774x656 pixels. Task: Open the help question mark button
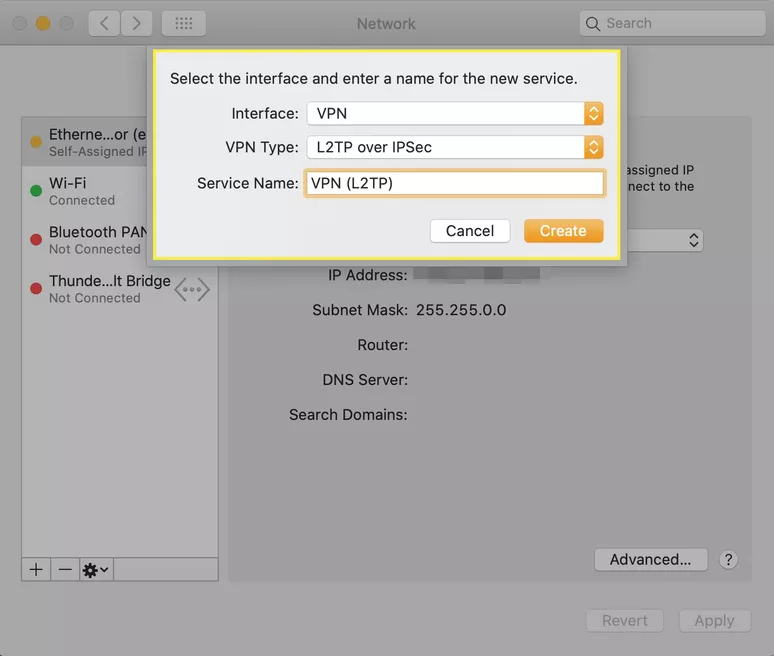coord(728,560)
